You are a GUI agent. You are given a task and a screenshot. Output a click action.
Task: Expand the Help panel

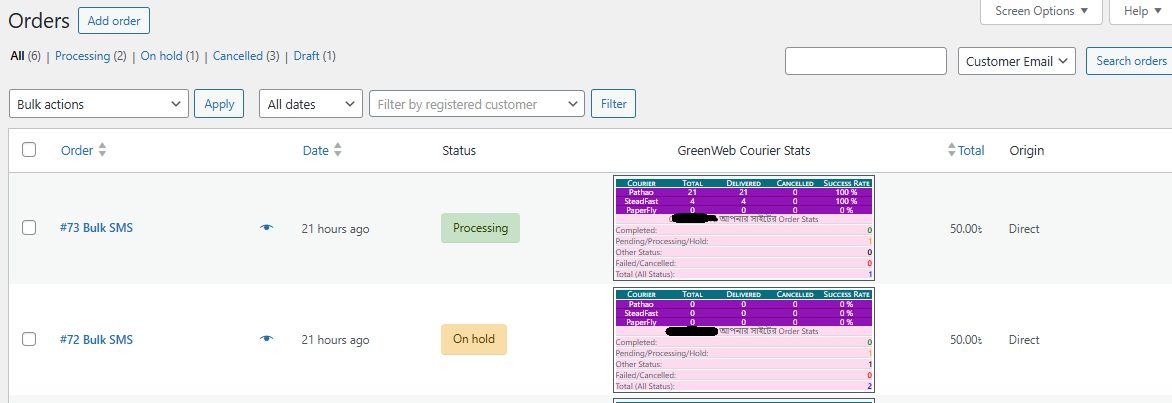1141,11
